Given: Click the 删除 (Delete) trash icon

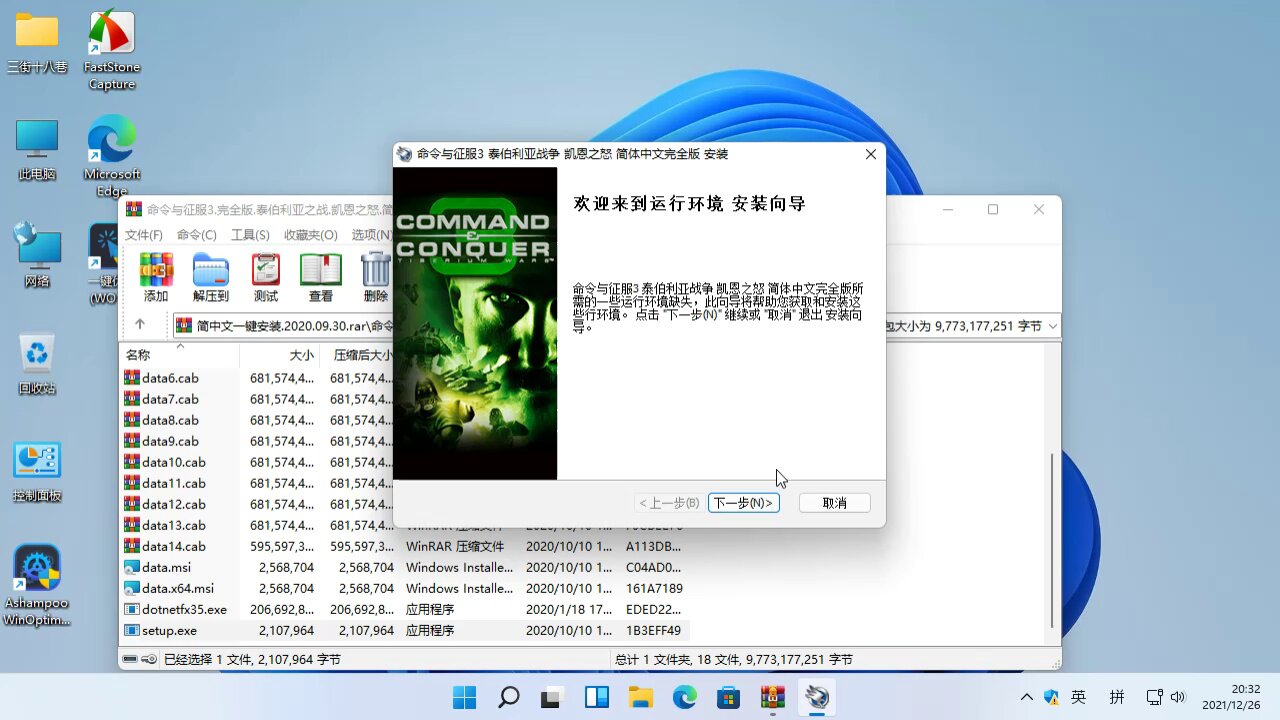Looking at the screenshot, I should 376,278.
